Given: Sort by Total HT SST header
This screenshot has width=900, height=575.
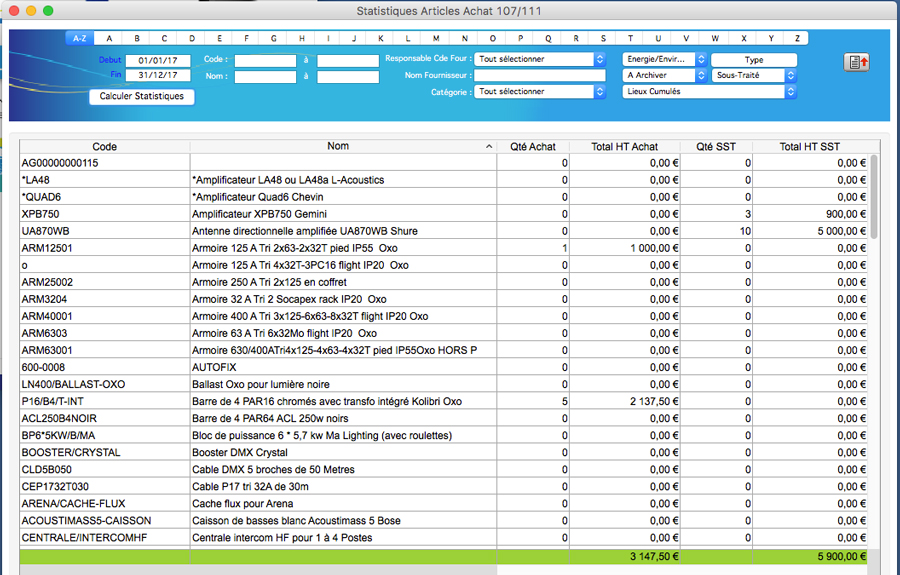Looking at the screenshot, I should click(x=809, y=147).
